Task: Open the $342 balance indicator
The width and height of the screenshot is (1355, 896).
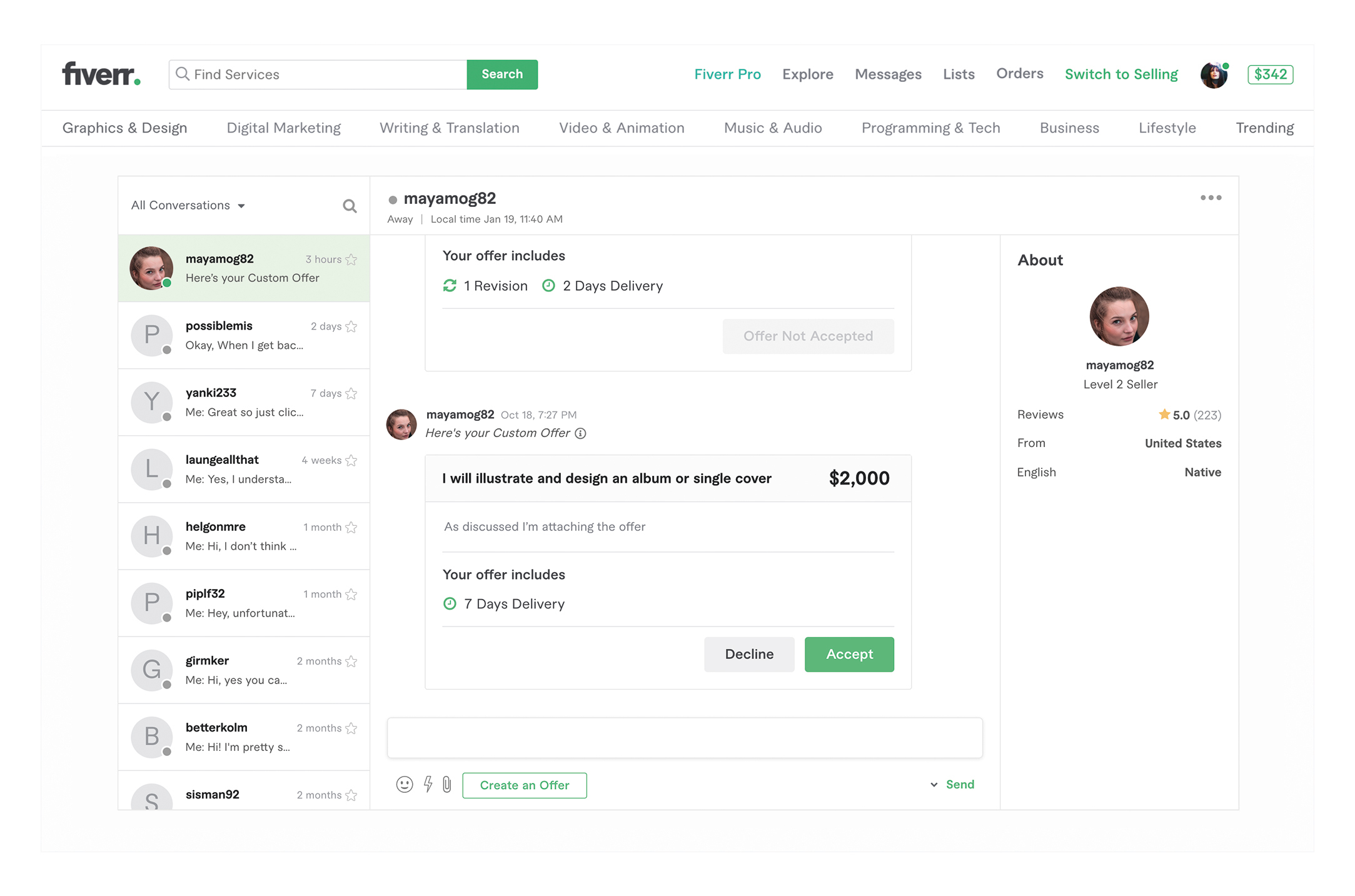Action: tap(1270, 74)
